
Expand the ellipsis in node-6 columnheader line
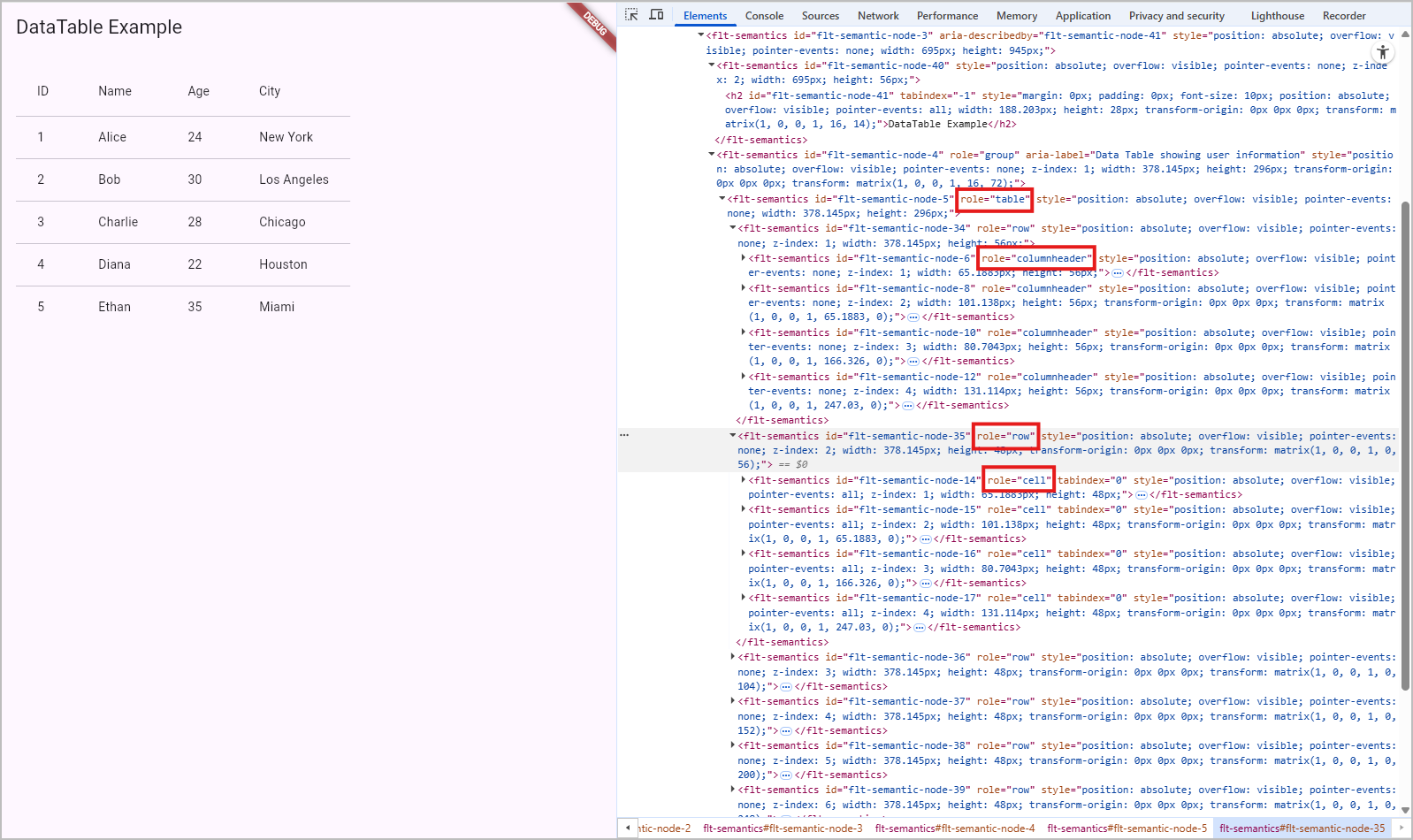[x=1118, y=273]
